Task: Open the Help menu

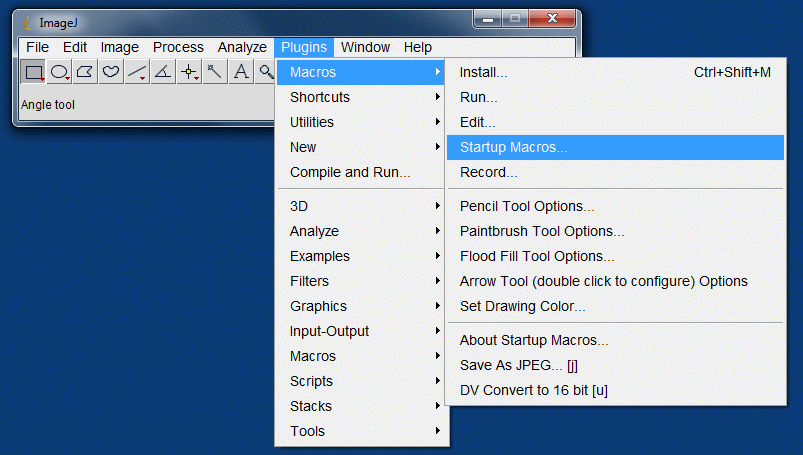Action: pos(417,47)
